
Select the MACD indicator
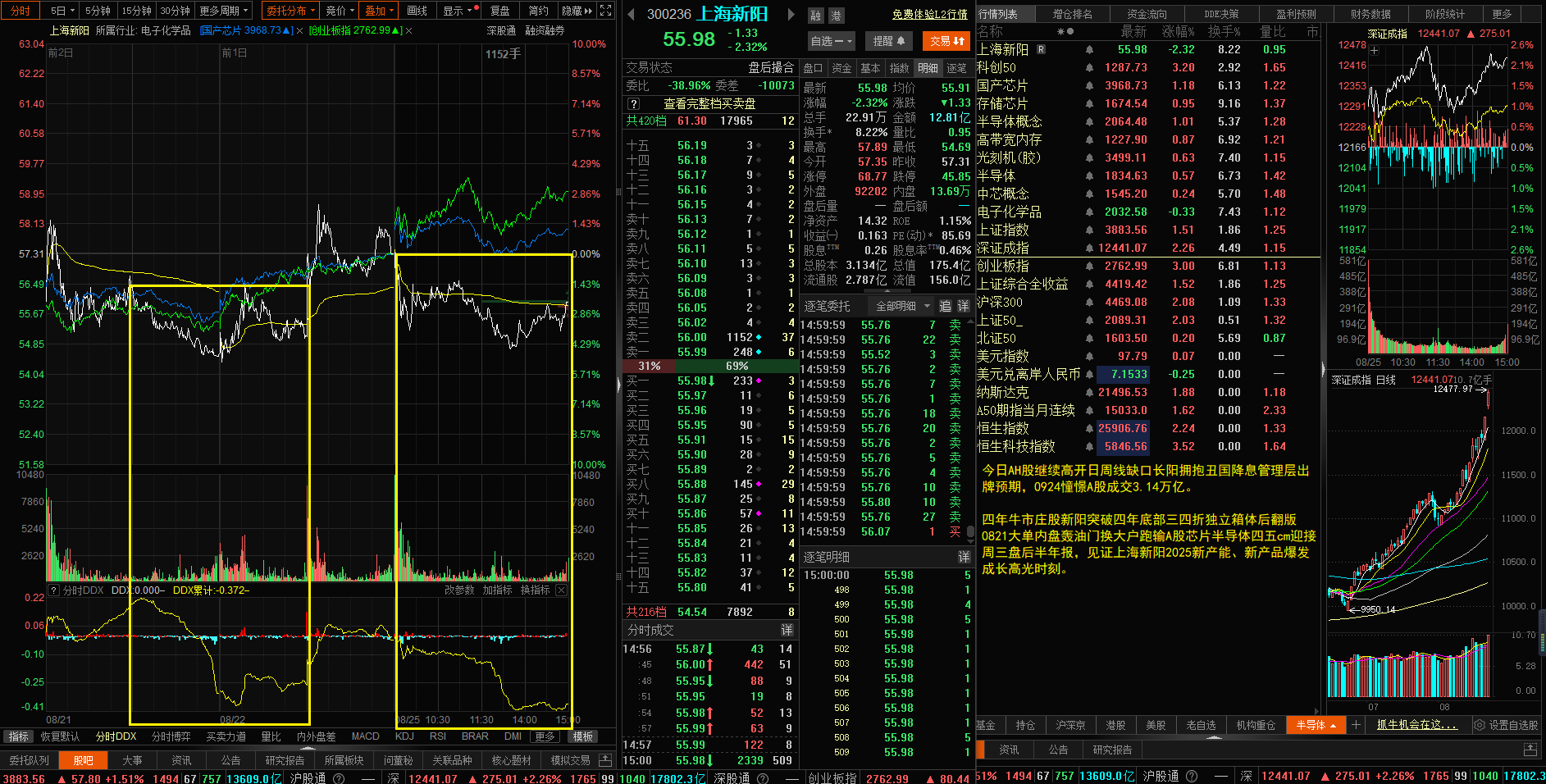pos(365,736)
